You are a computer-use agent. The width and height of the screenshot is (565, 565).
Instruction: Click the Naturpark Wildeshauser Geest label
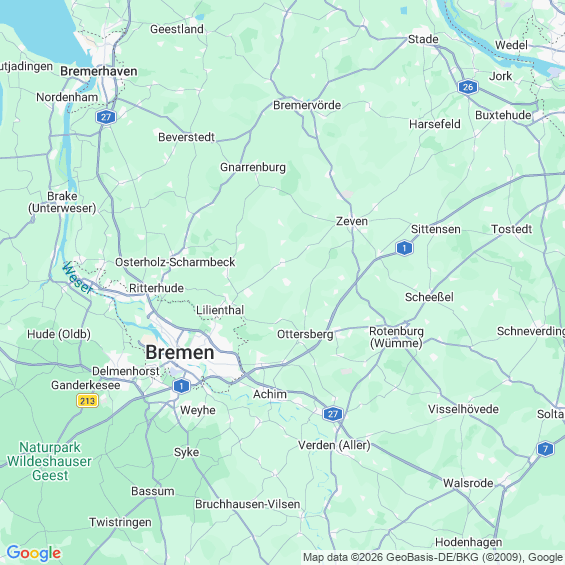(x=49, y=461)
